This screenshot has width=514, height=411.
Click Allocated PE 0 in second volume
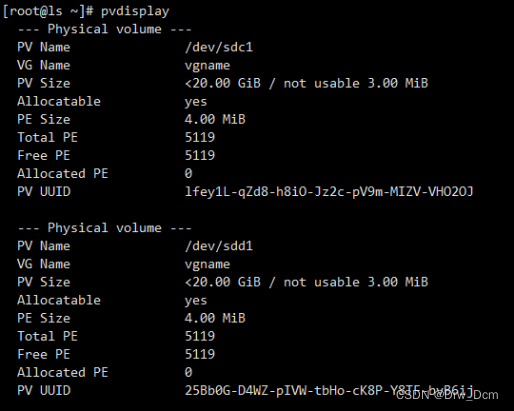[189, 372]
